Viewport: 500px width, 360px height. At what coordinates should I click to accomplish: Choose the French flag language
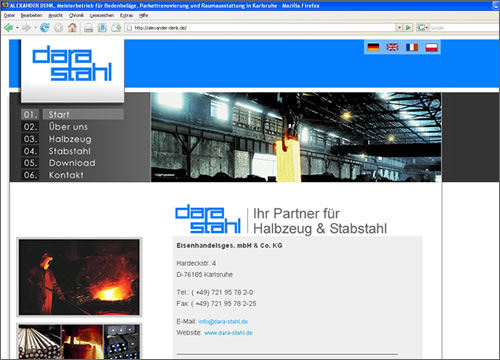point(412,47)
